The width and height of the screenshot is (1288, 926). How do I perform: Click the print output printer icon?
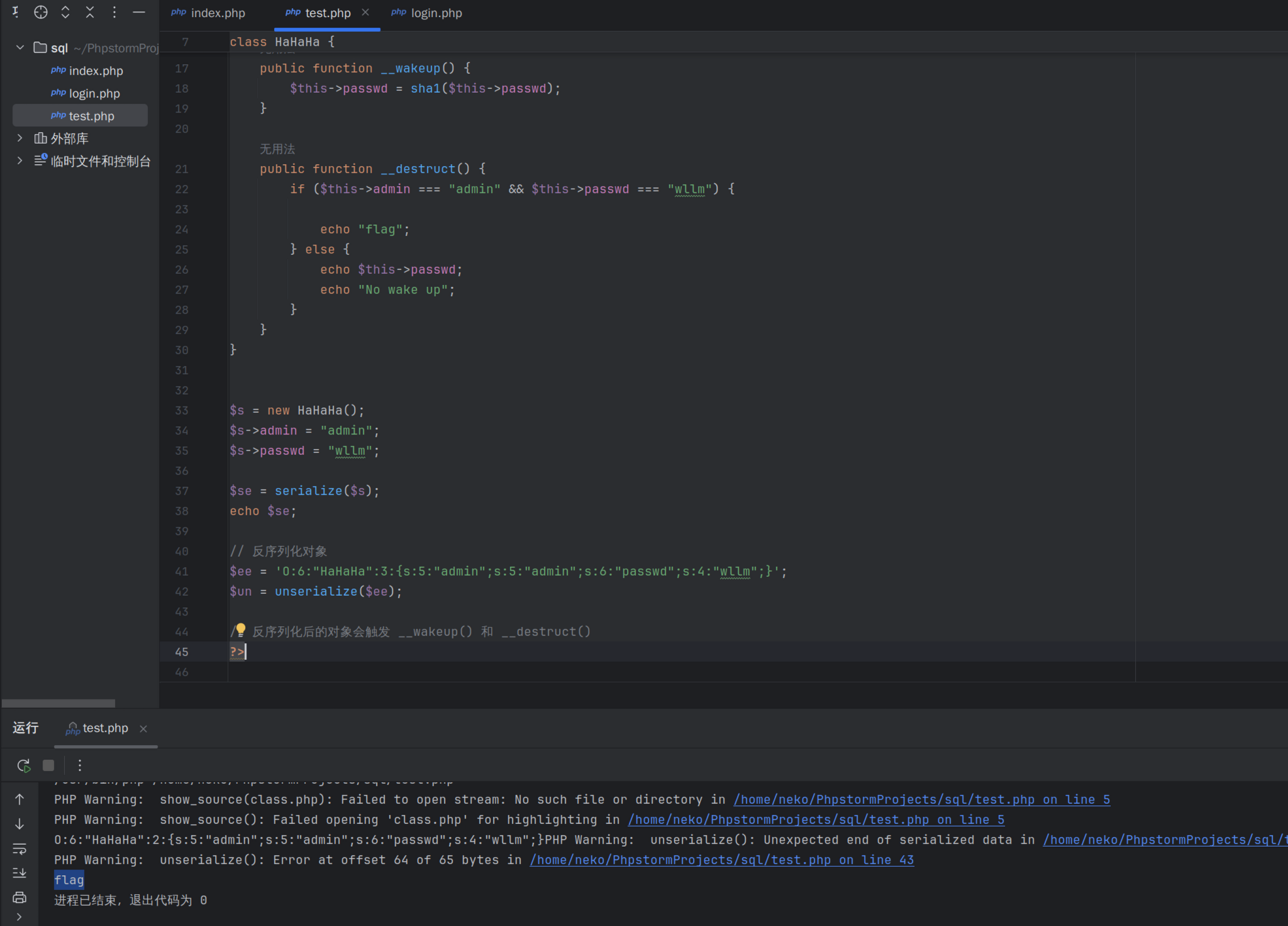click(x=19, y=897)
